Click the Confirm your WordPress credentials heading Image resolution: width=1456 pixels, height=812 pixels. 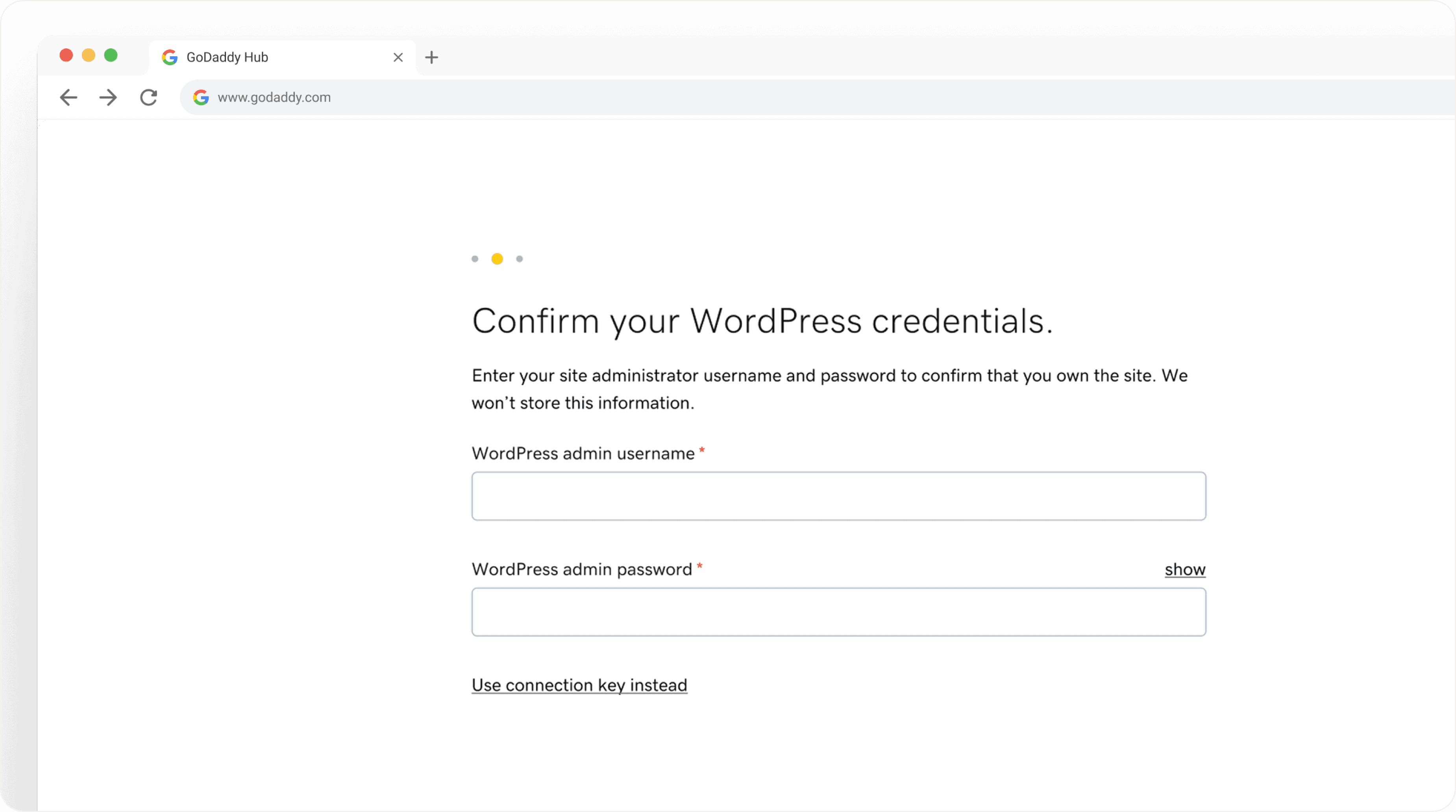pyautogui.click(x=762, y=321)
